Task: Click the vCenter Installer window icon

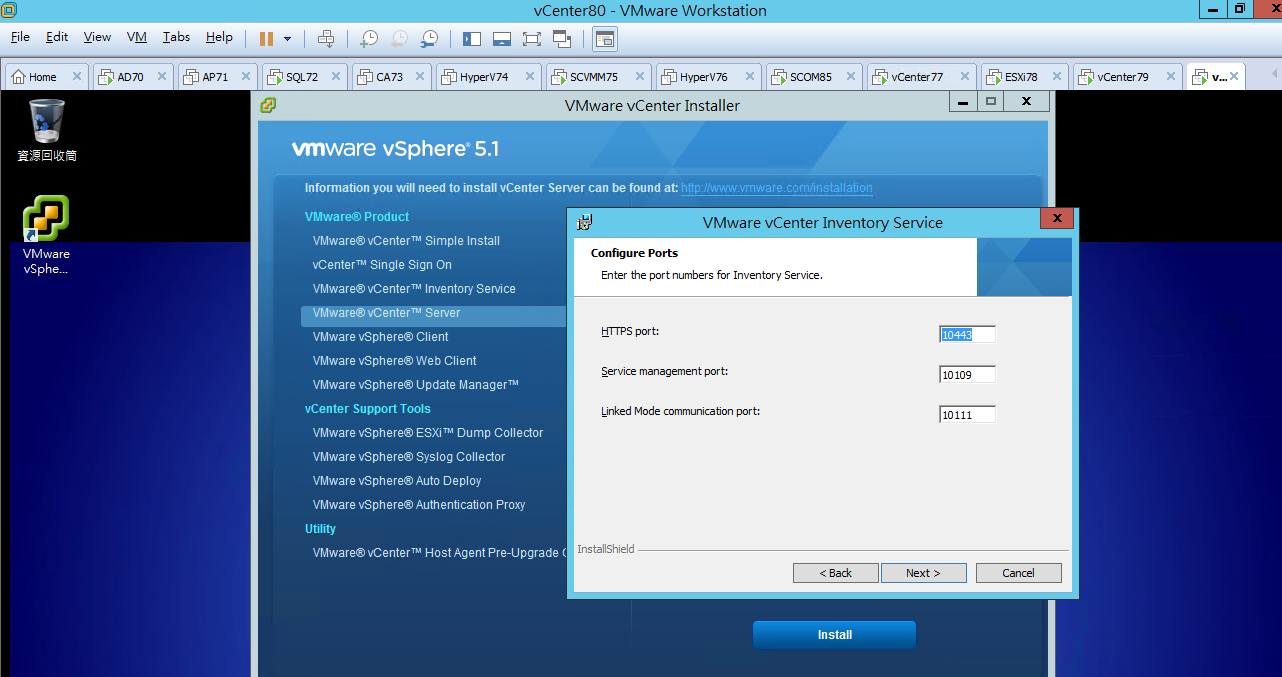Action: pyautogui.click(x=268, y=105)
